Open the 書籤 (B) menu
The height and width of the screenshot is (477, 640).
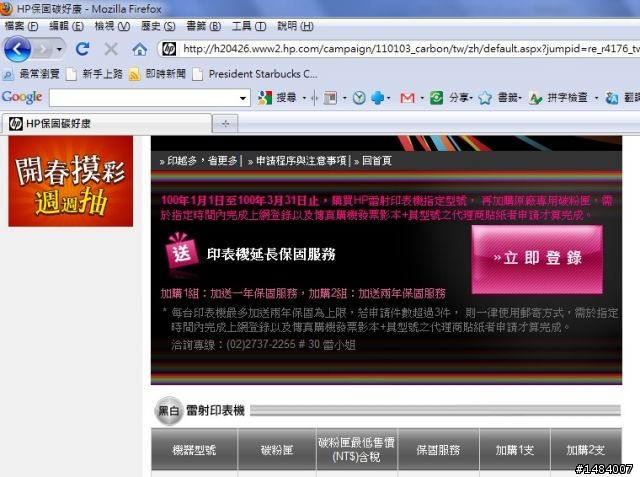pos(204,27)
